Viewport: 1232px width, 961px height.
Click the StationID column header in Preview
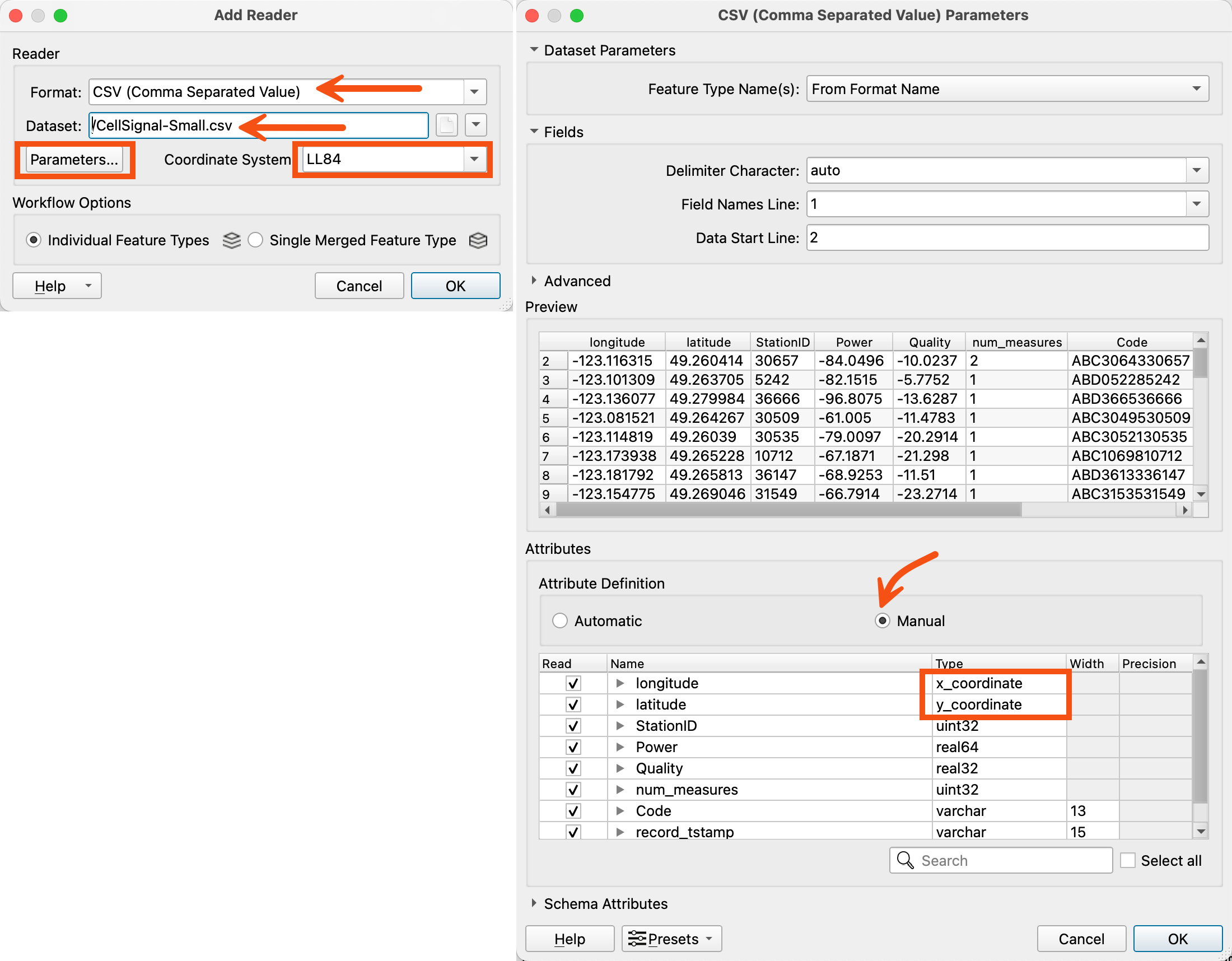click(782, 342)
